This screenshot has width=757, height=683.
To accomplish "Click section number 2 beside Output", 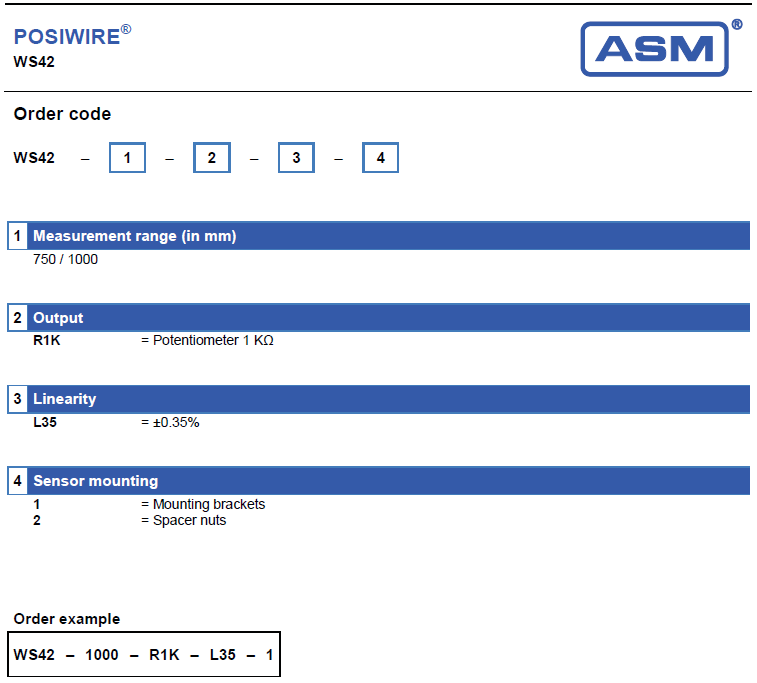I will point(17,318).
